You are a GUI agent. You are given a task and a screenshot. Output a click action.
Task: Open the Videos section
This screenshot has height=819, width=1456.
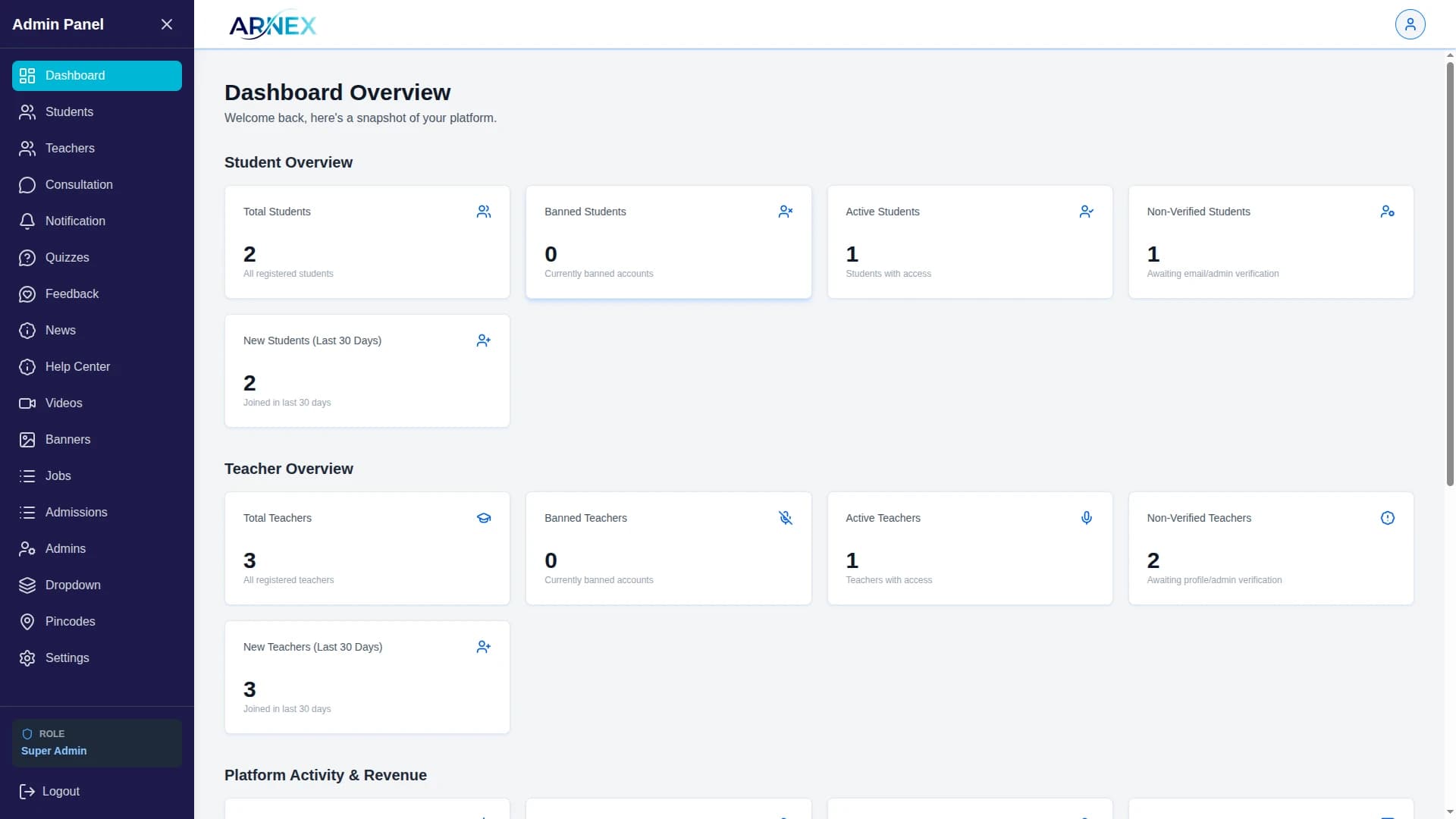(64, 403)
